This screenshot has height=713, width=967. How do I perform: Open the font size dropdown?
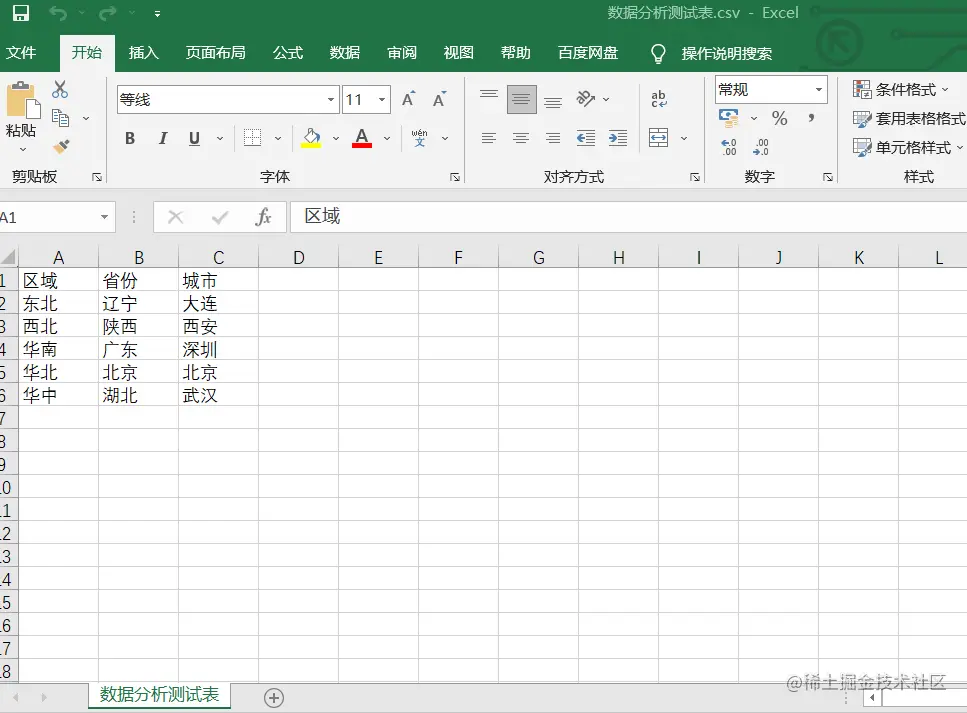[382, 100]
